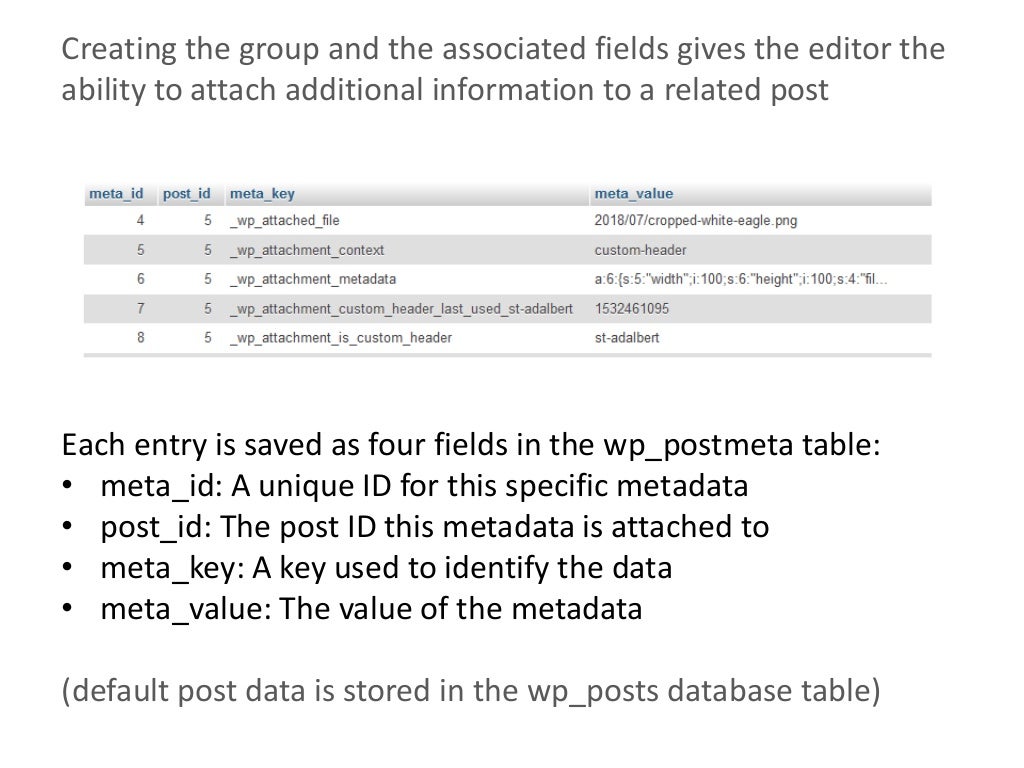Select the _wp_attachment_custom_header_last_used_st-adalbert key
Viewport: 1024px width, 768px height.
tap(401, 308)
